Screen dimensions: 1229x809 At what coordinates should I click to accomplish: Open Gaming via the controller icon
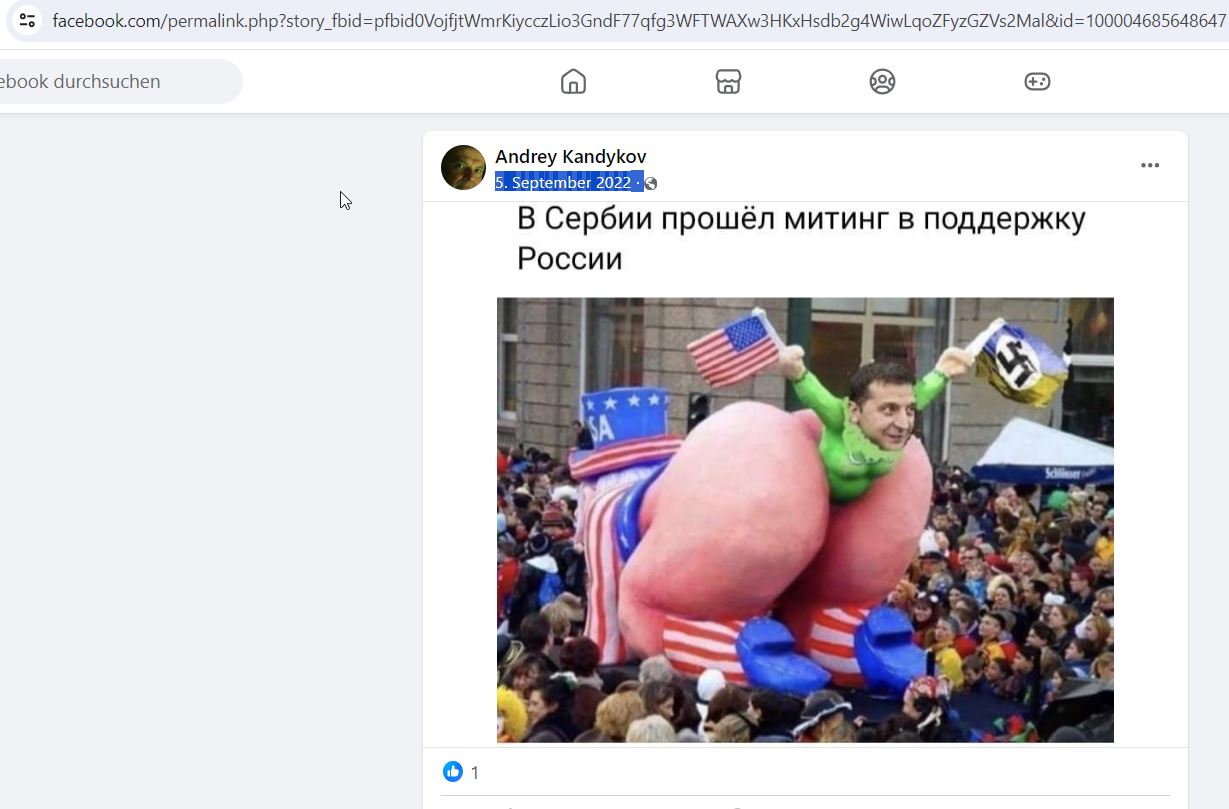click(1037, 81)
